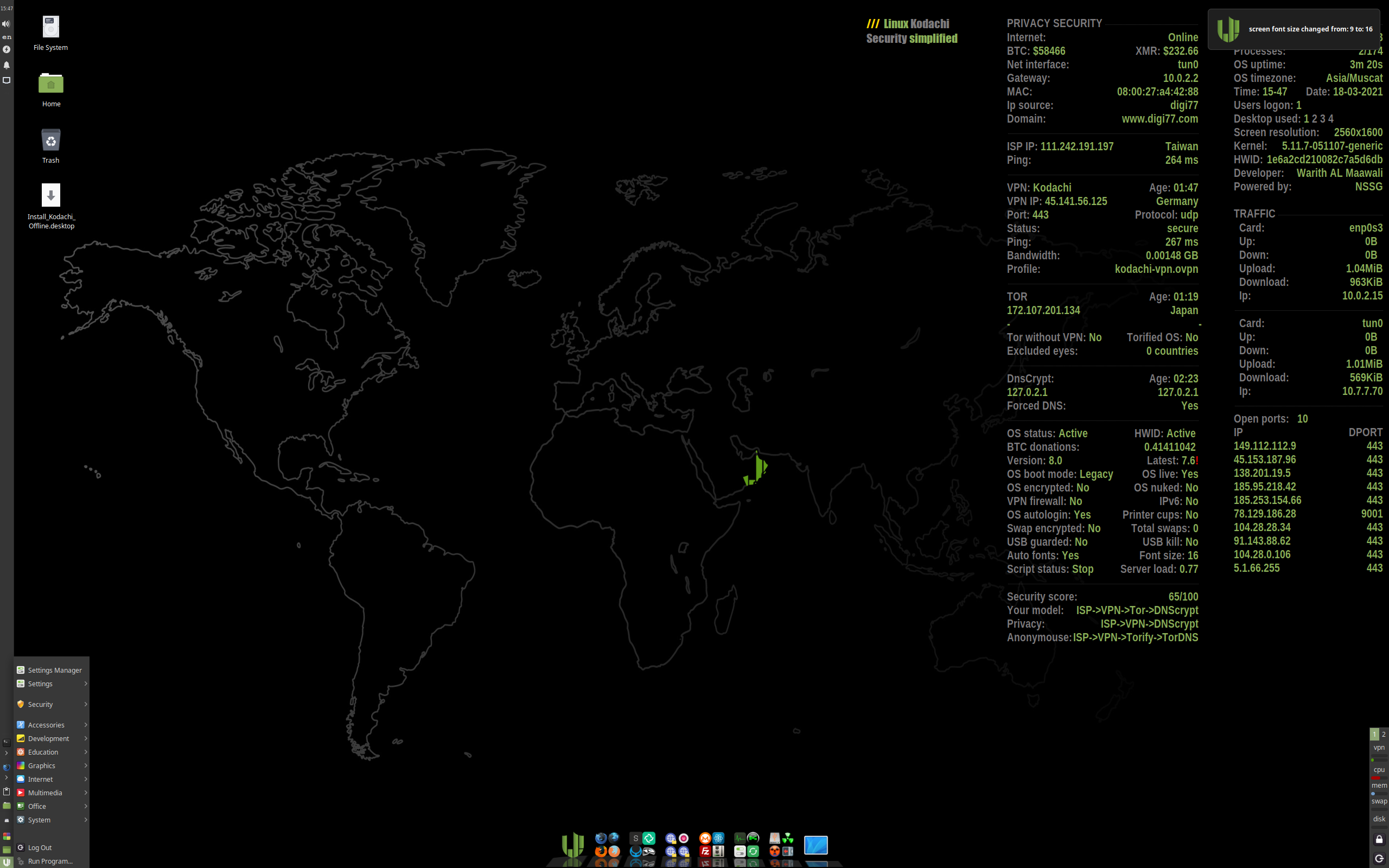Open Settings Manager from the menu

(52, 670)
